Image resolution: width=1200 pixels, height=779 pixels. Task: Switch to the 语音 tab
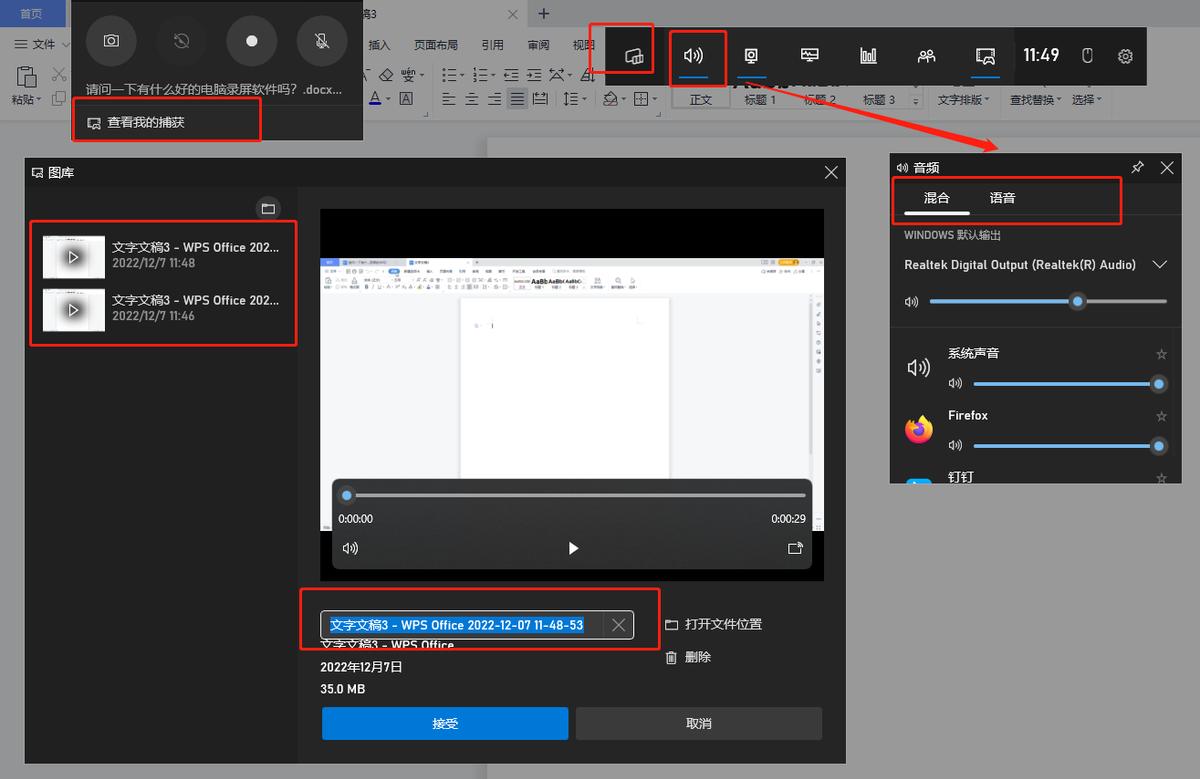1002,198
